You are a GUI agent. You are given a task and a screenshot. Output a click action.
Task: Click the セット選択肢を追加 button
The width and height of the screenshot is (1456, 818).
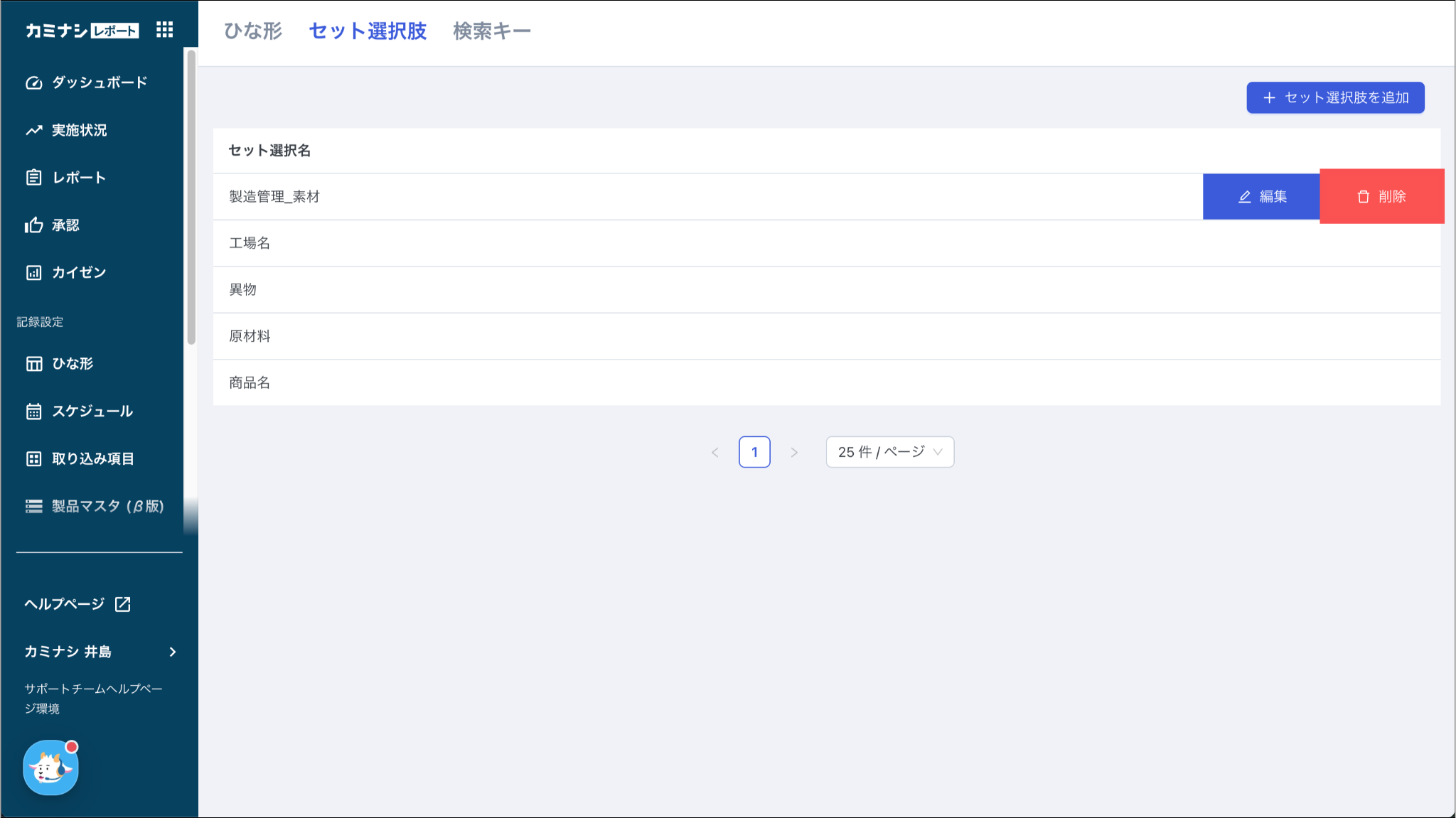point(1335,97)
